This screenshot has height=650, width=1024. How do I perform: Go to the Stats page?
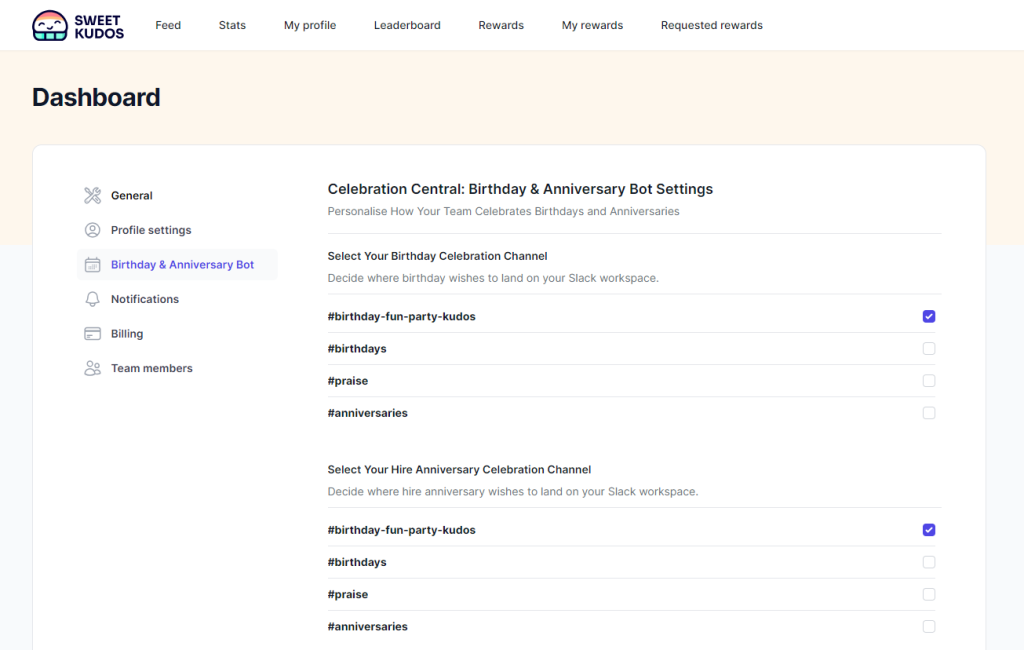[x=232, y=25]
